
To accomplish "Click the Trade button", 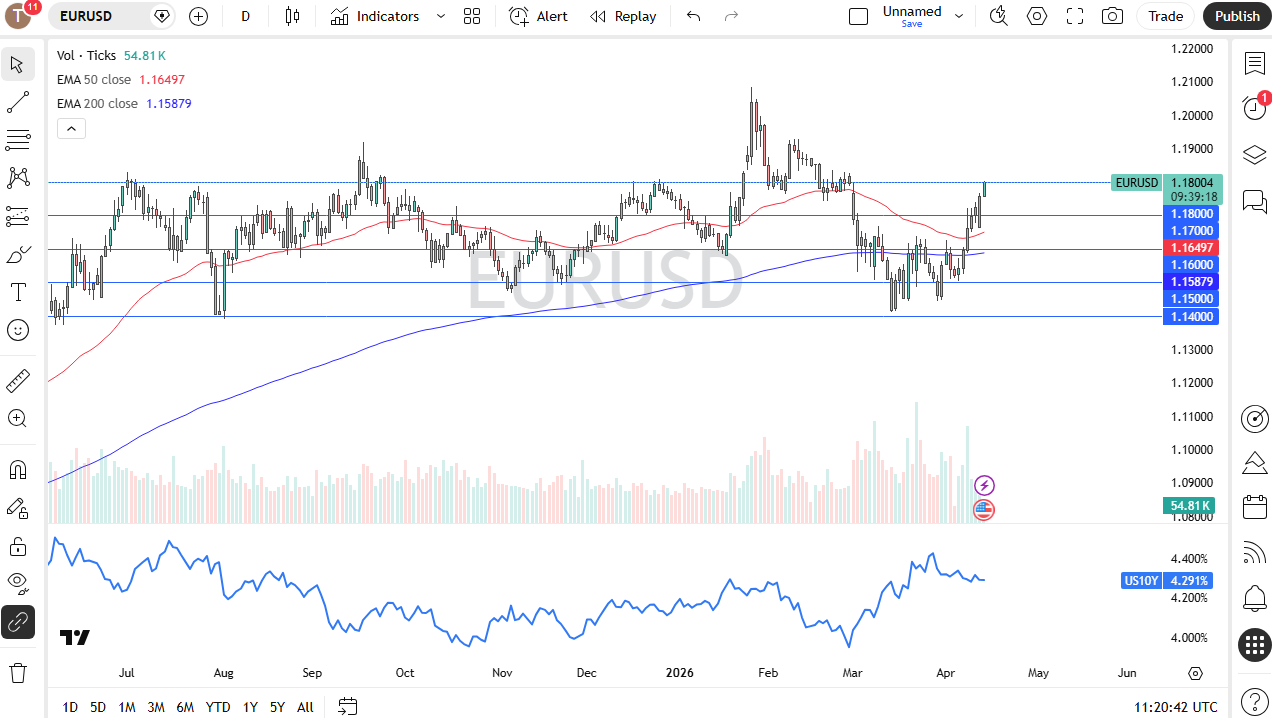I will tap(1166, 16).
